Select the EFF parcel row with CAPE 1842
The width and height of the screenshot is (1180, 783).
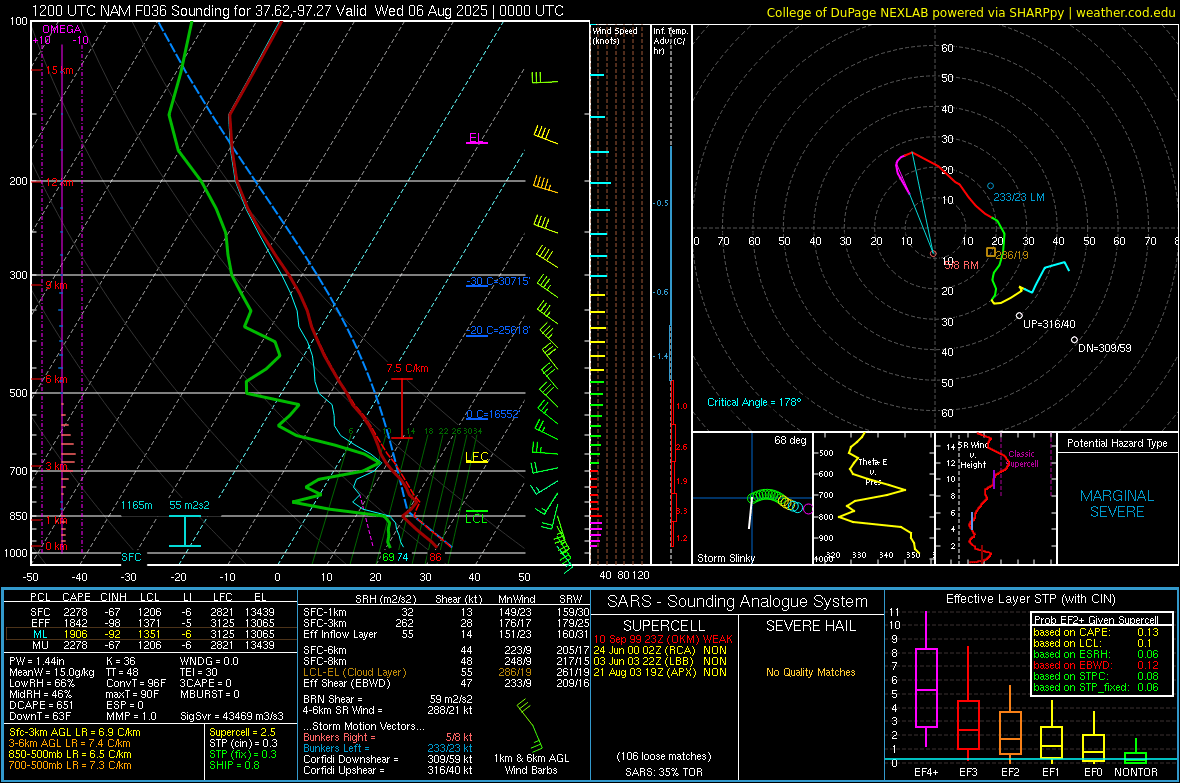point(151,623)
